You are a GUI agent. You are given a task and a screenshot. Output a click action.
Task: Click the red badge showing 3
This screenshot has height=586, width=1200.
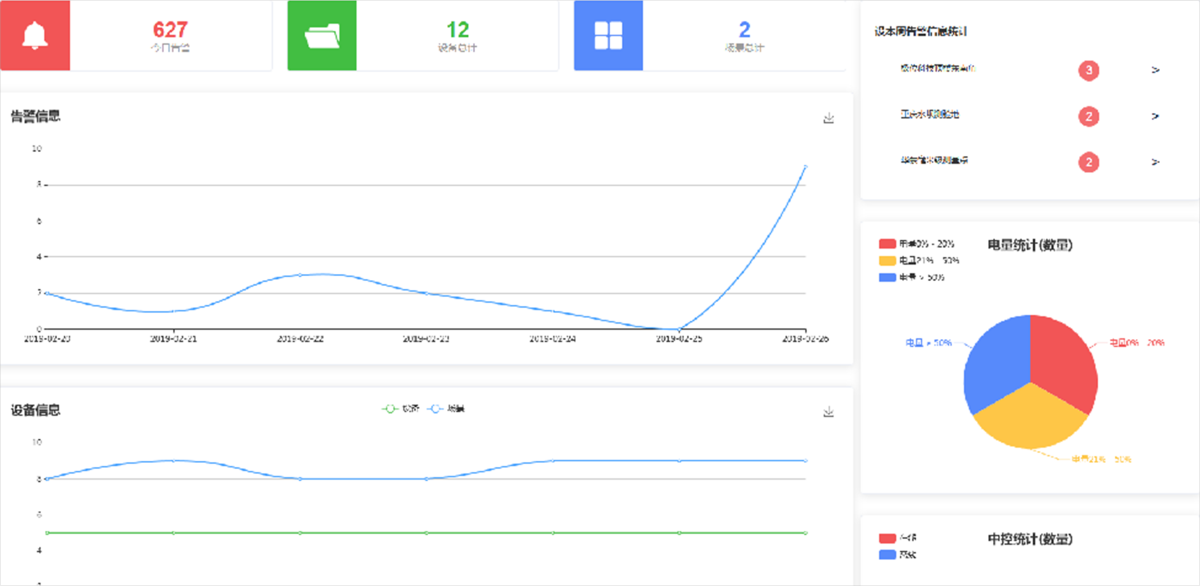(1089, 70)
